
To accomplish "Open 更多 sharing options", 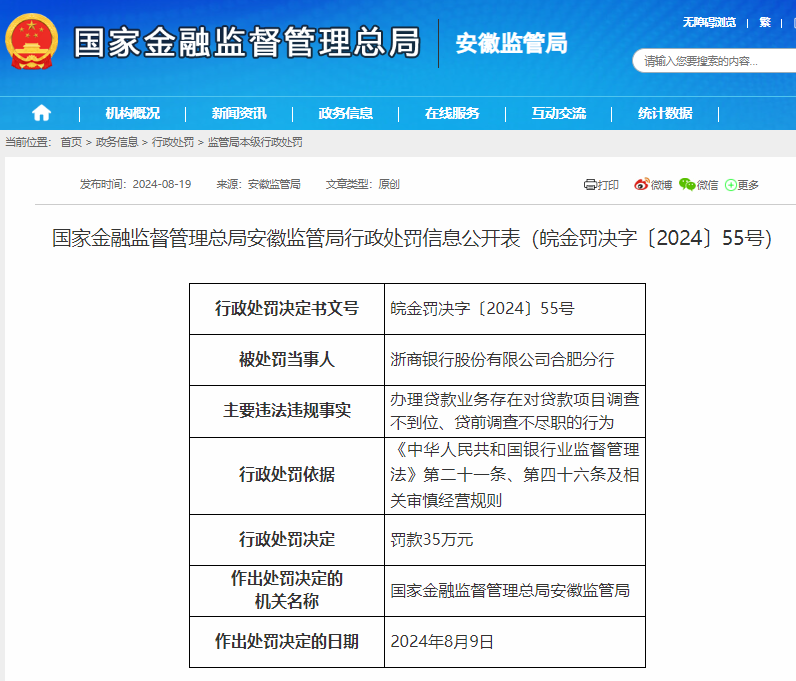I will [x=742, y=185].
